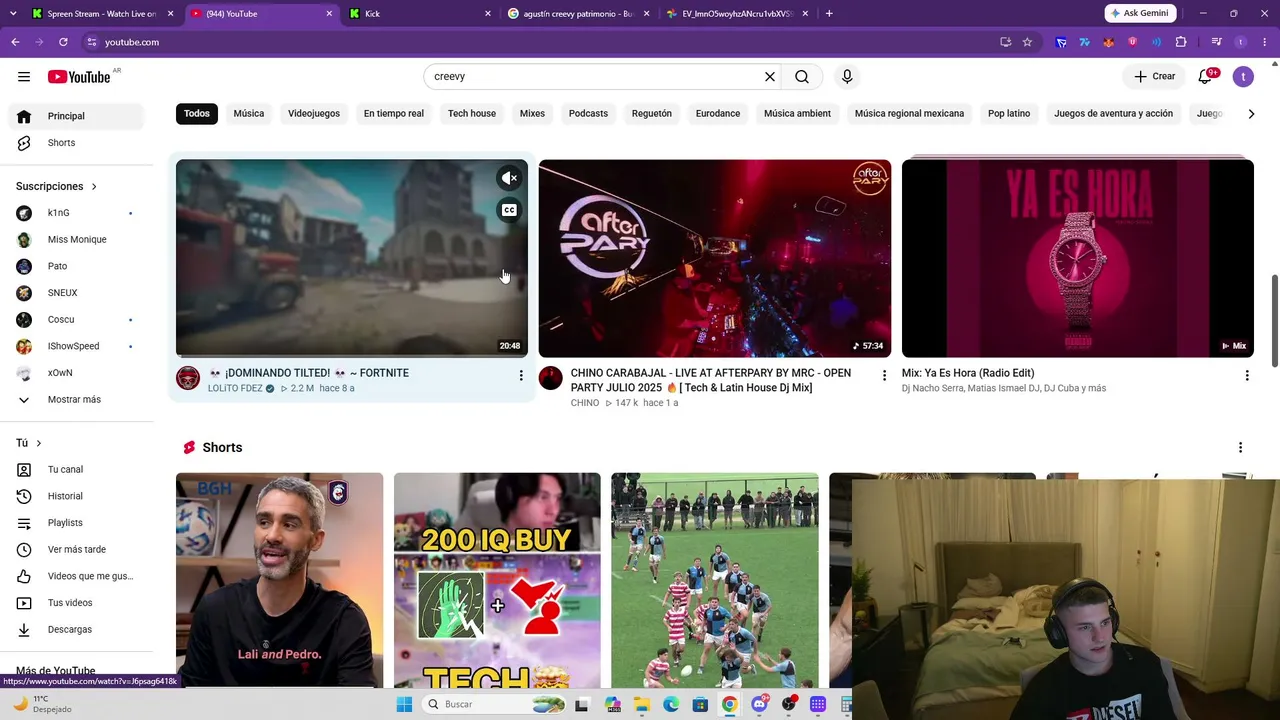Viewport: 1280px width, 720px height.
Task: Select the Reguetón filter chip
Action: coord(652,113)
